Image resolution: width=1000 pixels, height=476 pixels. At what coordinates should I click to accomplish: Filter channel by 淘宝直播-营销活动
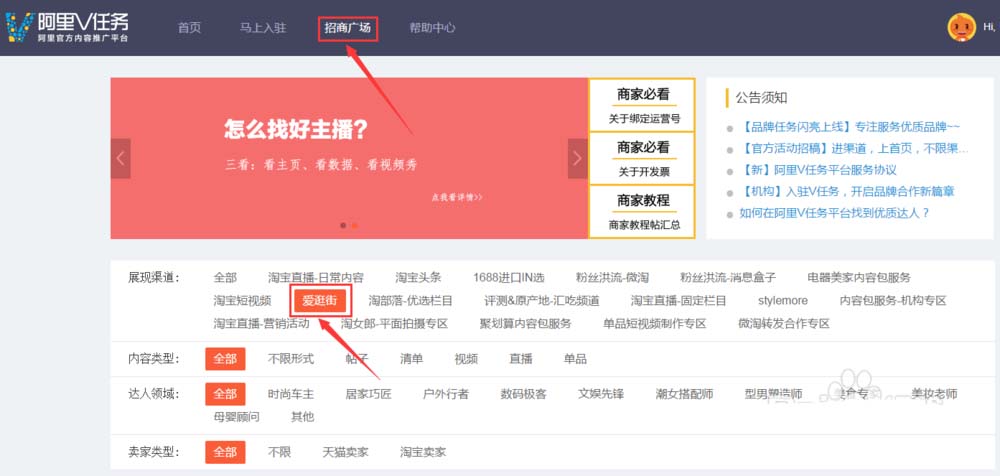(x=261, y=324)
